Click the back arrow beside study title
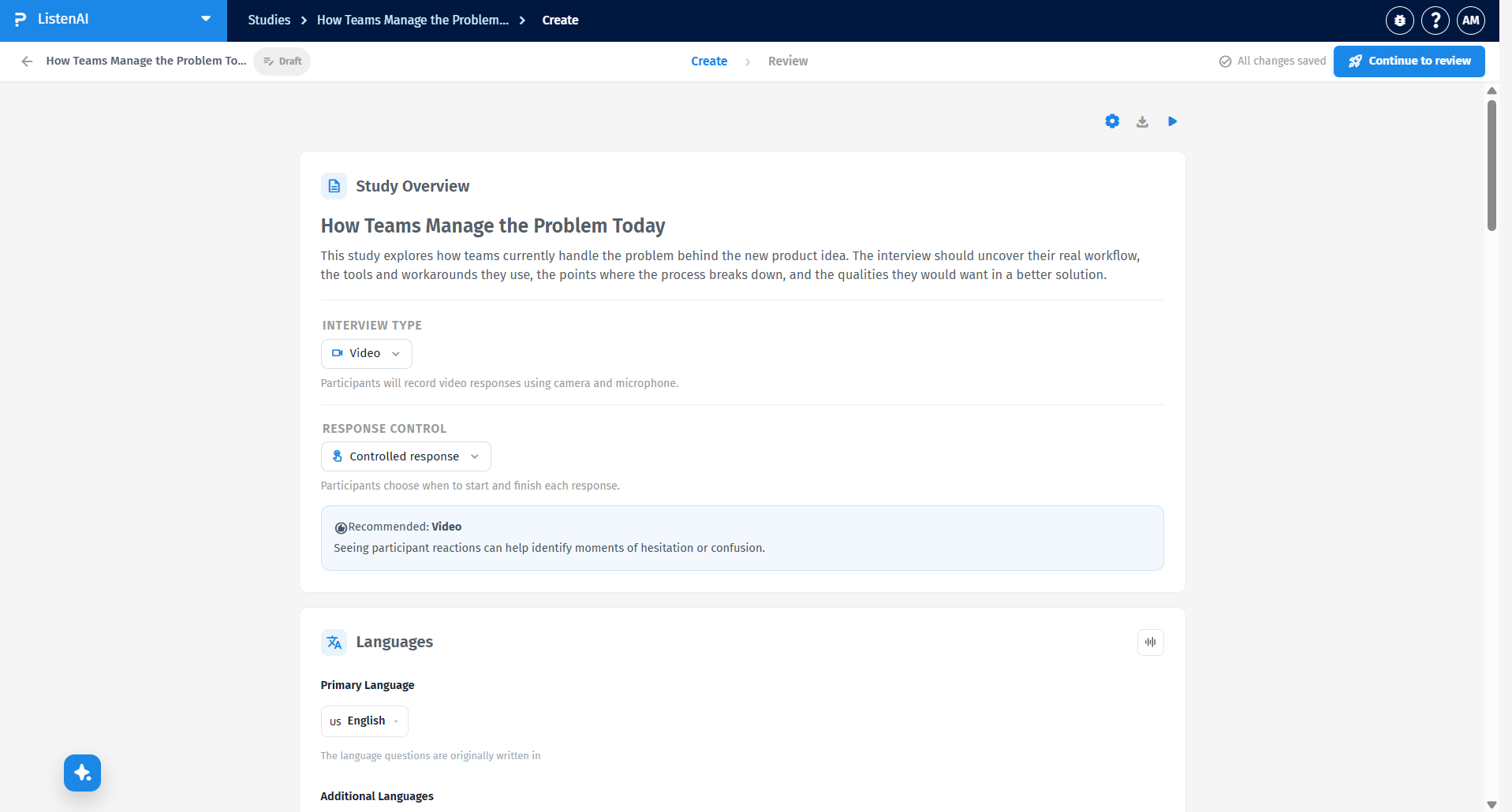Screen dimensions: 1512x812 (27, 61)
